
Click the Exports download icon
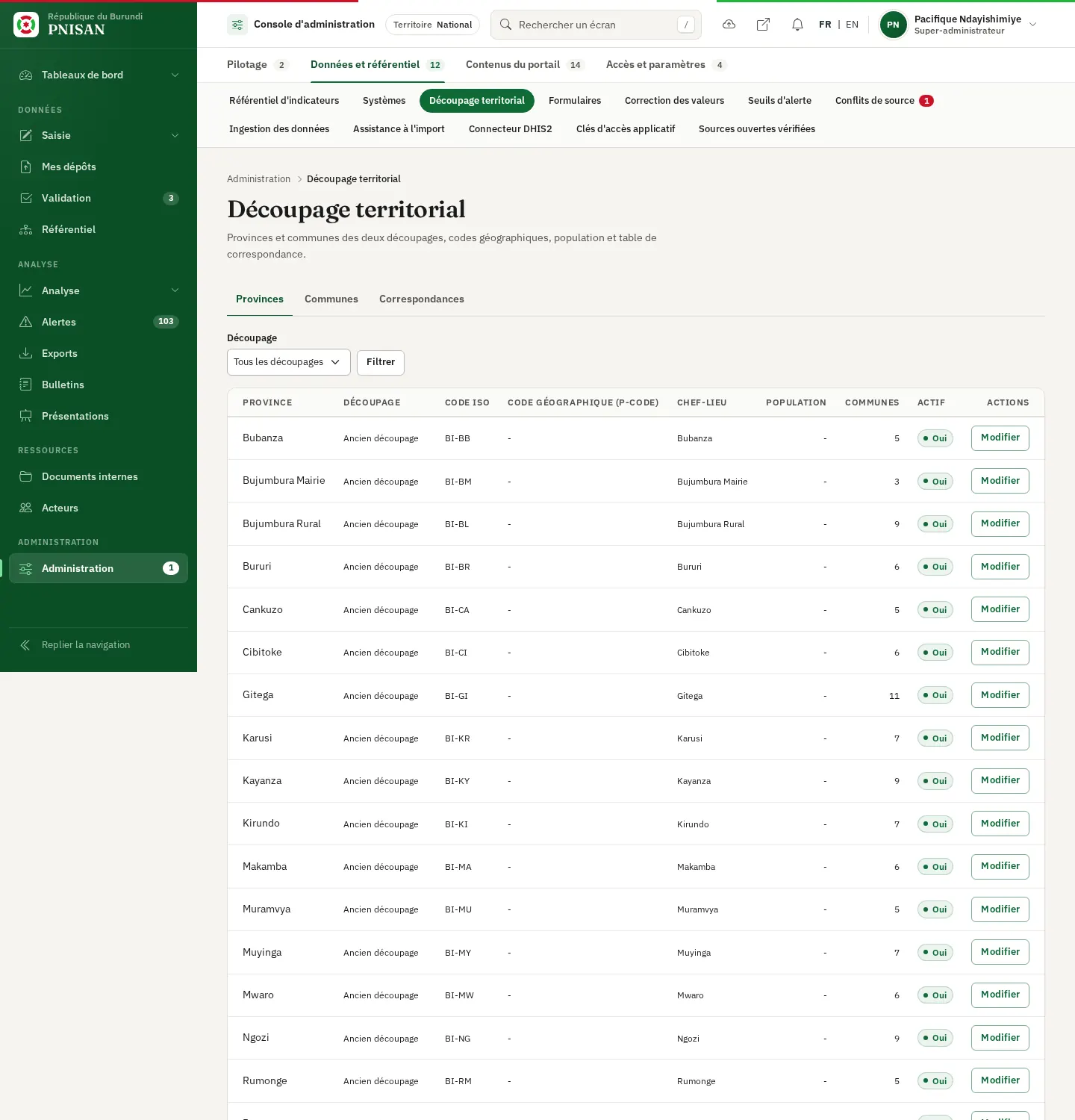(26, 353)
